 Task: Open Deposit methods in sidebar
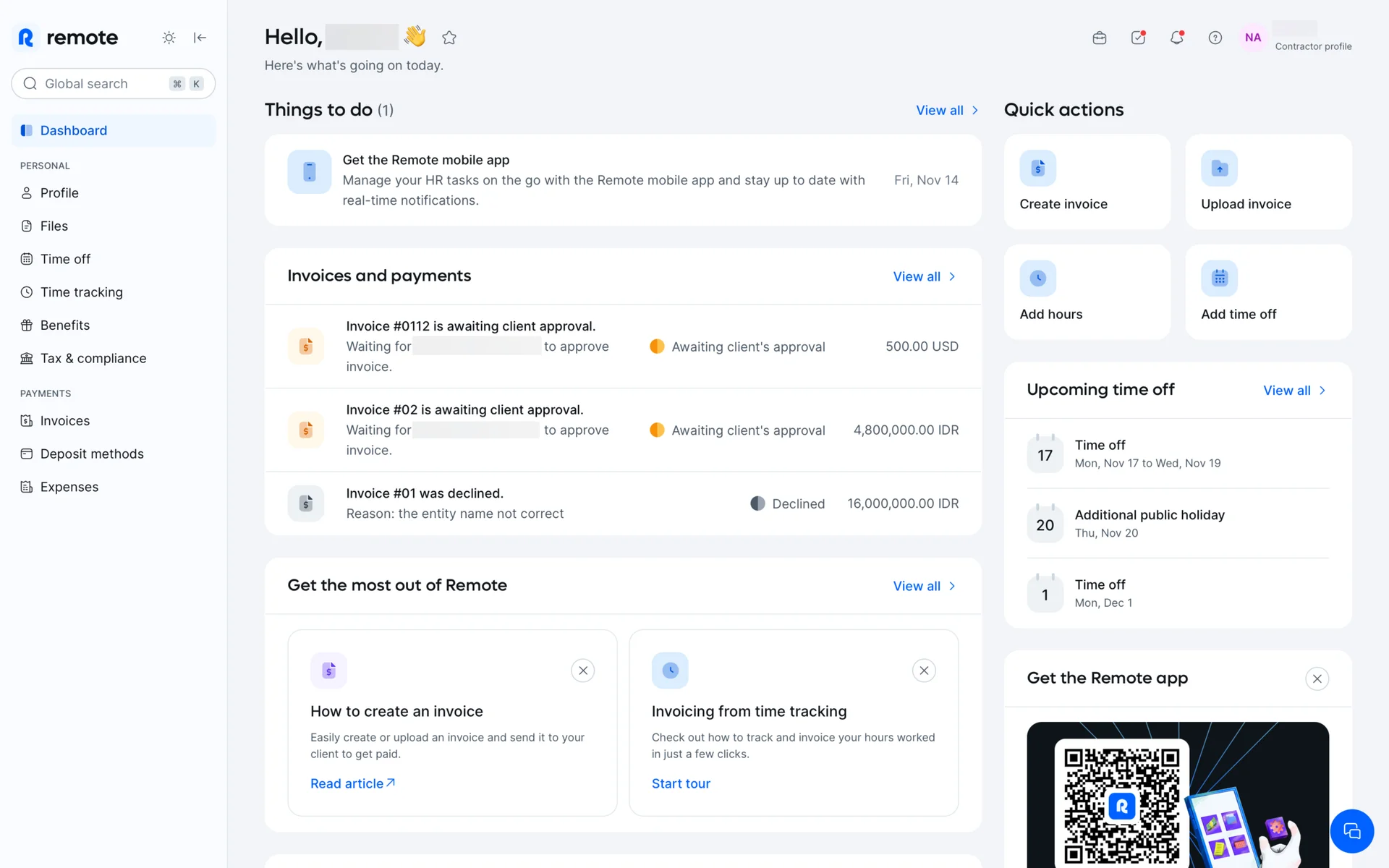[x=92, y=454]
